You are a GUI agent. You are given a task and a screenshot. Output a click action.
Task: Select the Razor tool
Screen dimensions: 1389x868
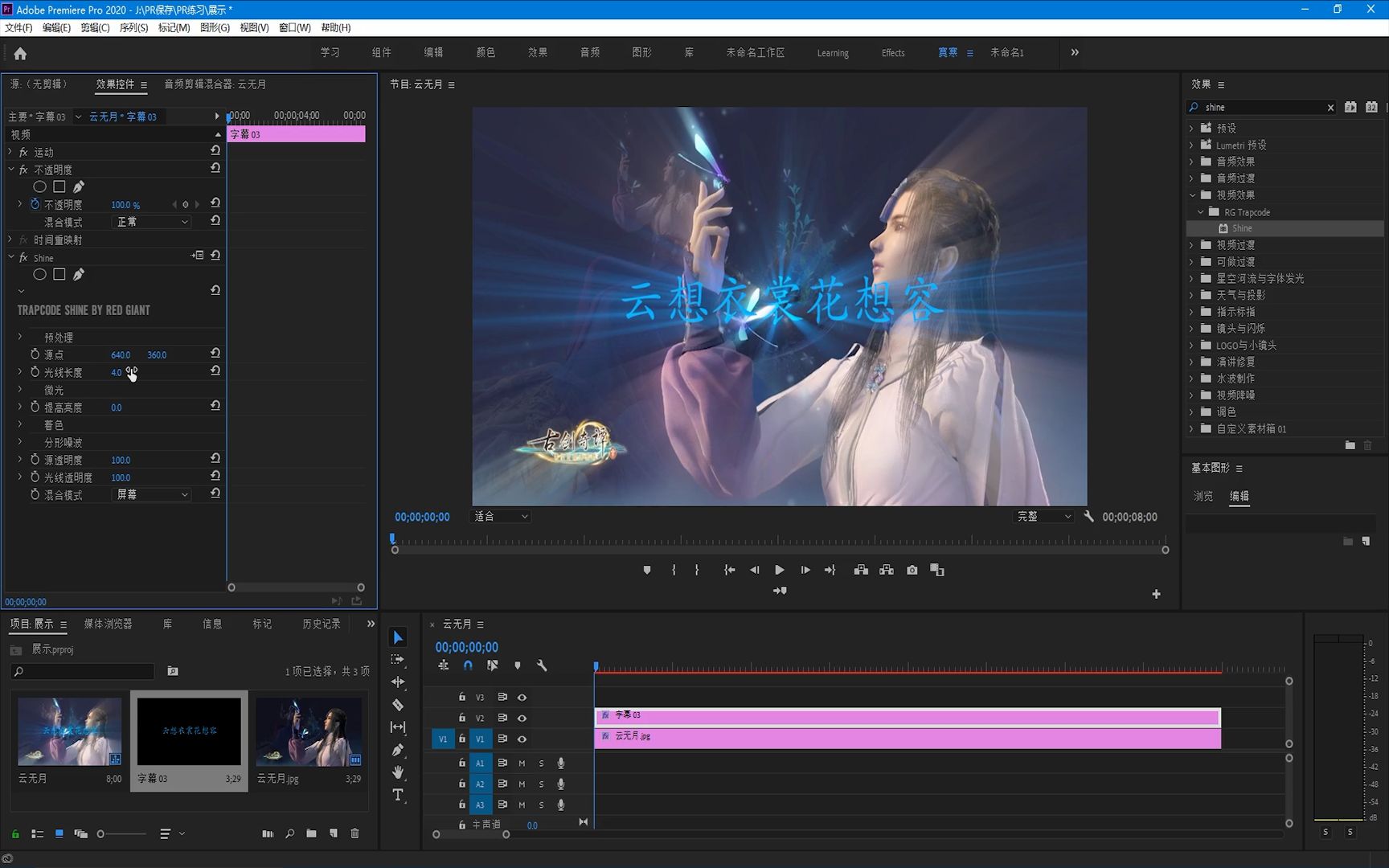click(x=398, y=705)
